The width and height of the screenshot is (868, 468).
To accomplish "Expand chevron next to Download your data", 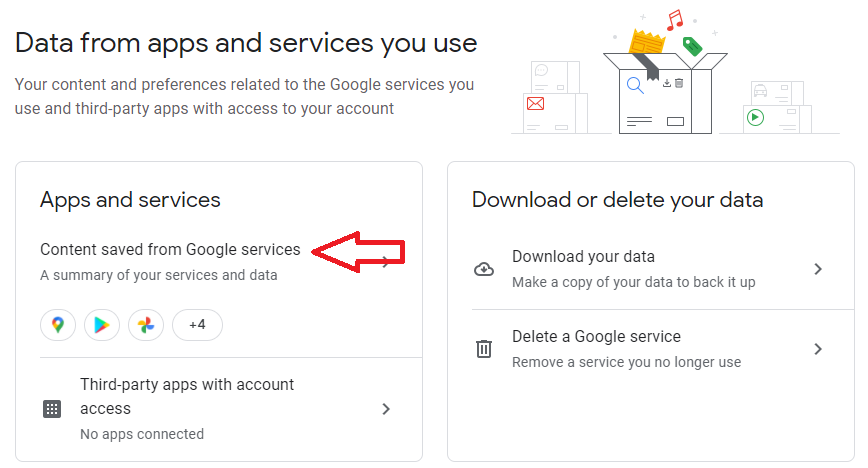I will tap(818, 269).
